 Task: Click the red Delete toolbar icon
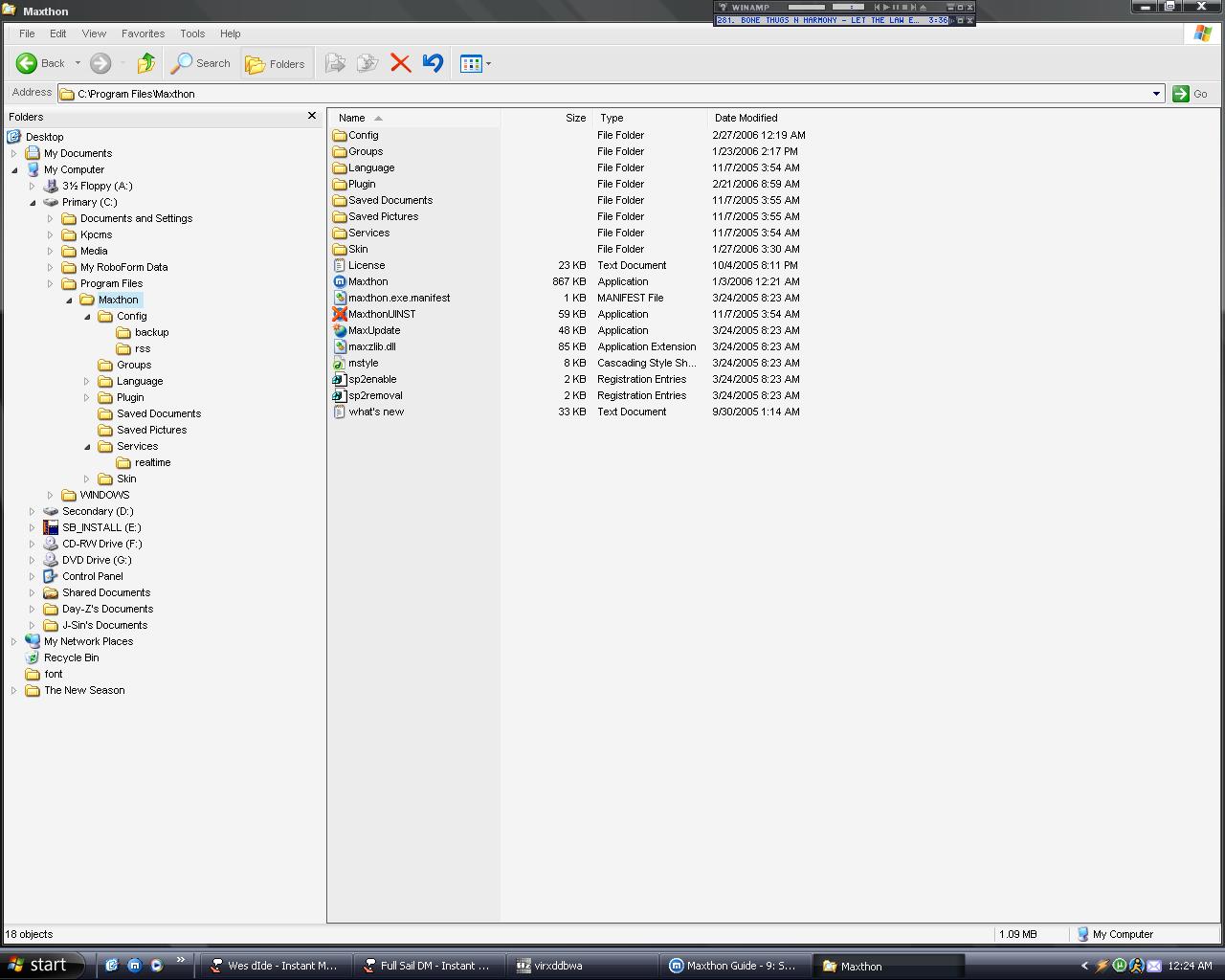pos(400,64)
